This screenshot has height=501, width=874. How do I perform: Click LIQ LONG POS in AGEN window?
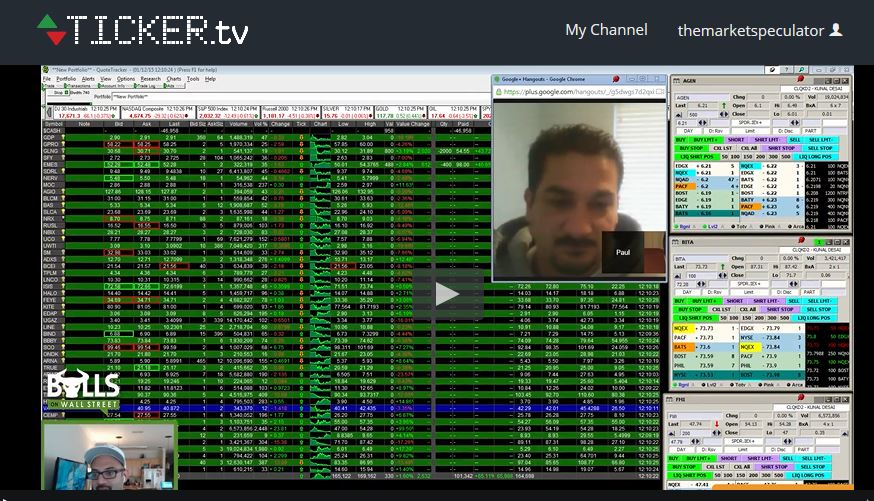click(815, 157)
